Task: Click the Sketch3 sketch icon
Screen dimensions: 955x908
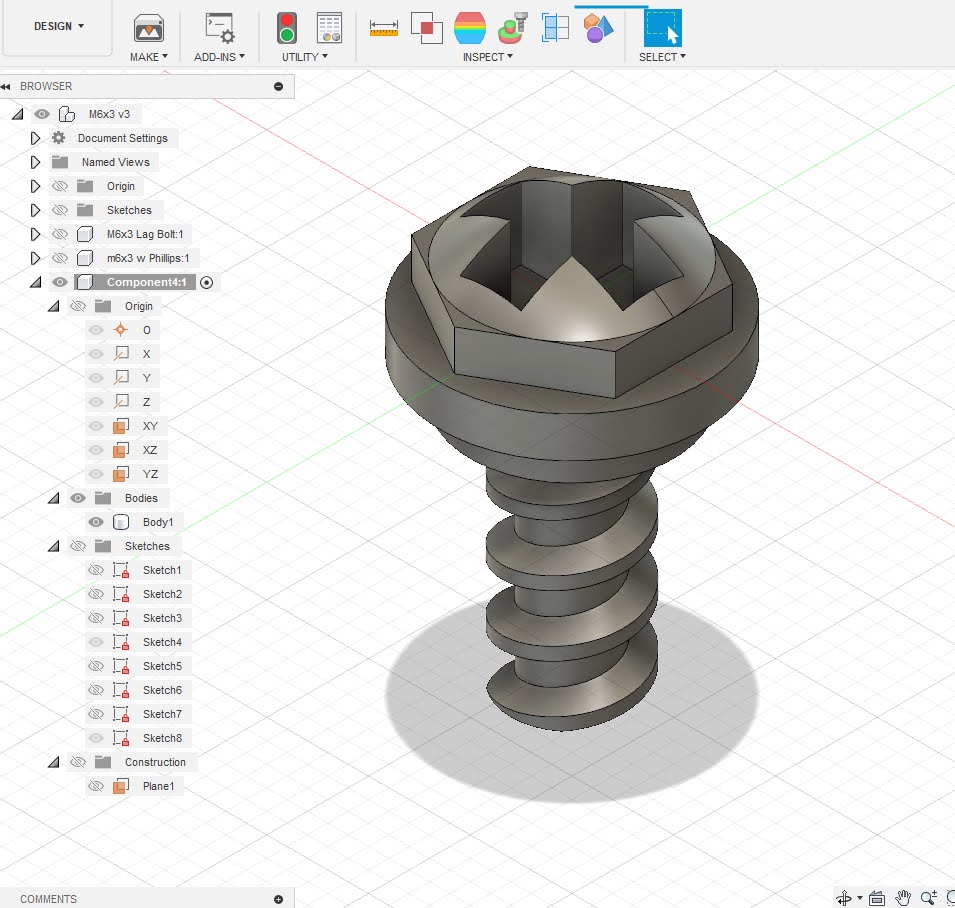Action: point(121,618)
